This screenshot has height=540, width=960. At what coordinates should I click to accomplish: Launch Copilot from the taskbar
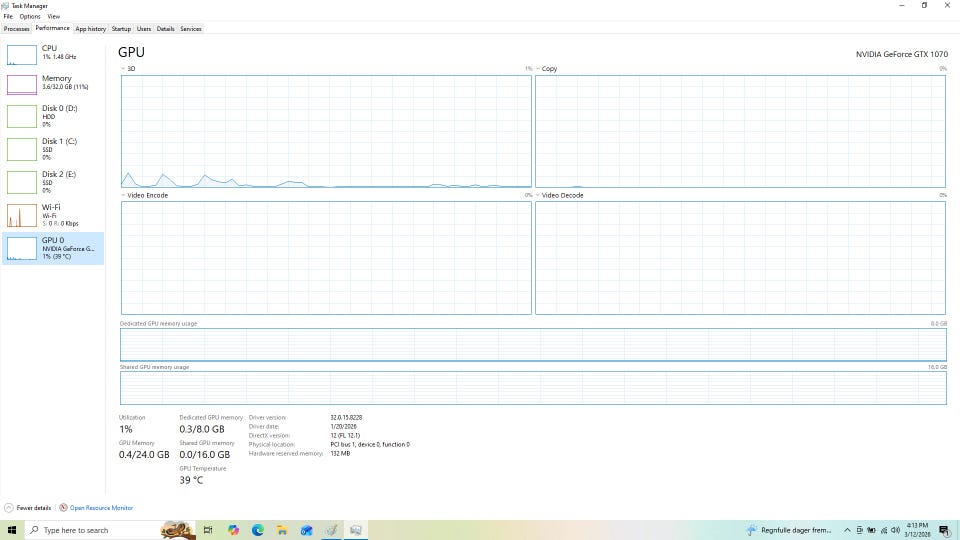pos(233,530)
